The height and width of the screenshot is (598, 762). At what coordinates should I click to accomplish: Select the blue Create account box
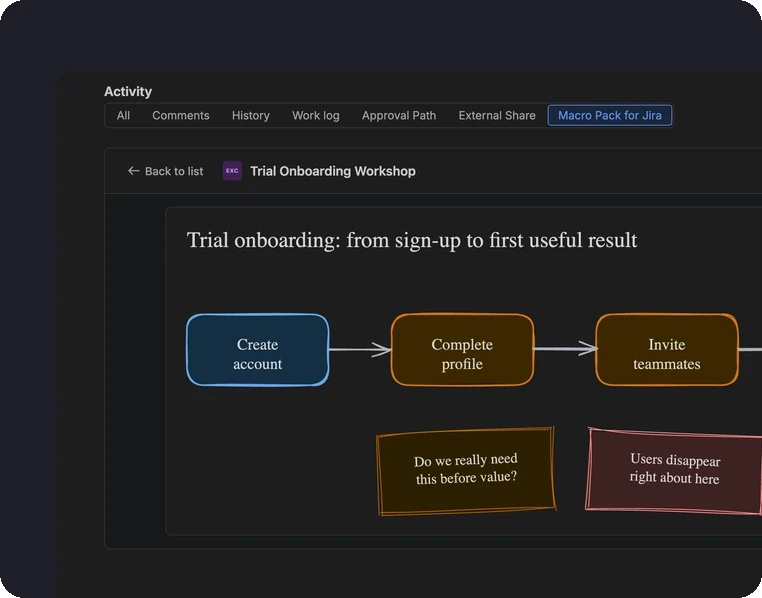click(258, 350)
